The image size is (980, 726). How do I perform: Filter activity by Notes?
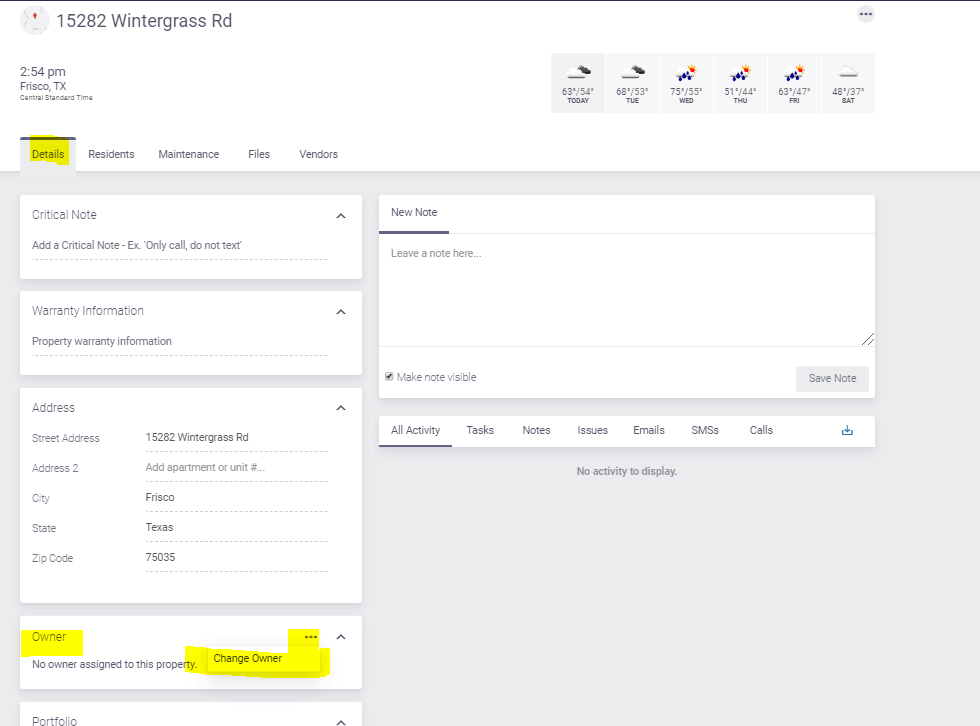tap(536, 430)
